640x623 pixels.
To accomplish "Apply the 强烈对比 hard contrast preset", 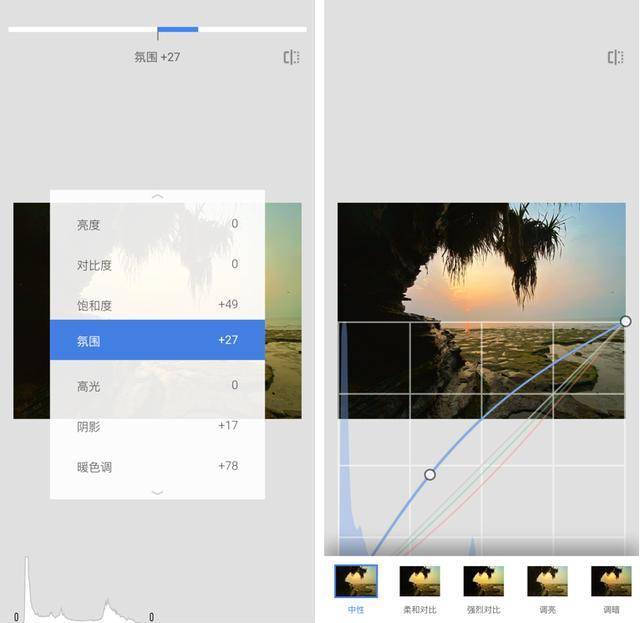I will 484,581.
